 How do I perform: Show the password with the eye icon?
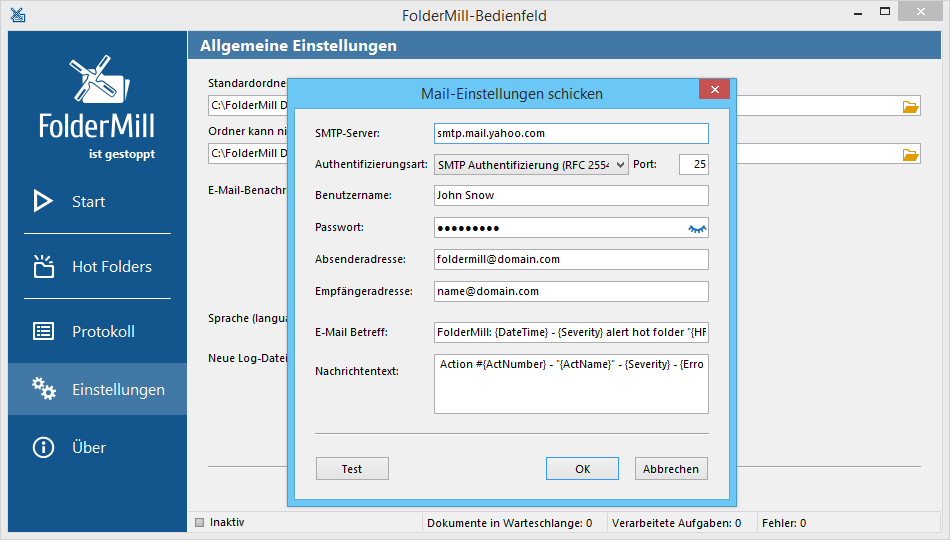coord(697,228)
